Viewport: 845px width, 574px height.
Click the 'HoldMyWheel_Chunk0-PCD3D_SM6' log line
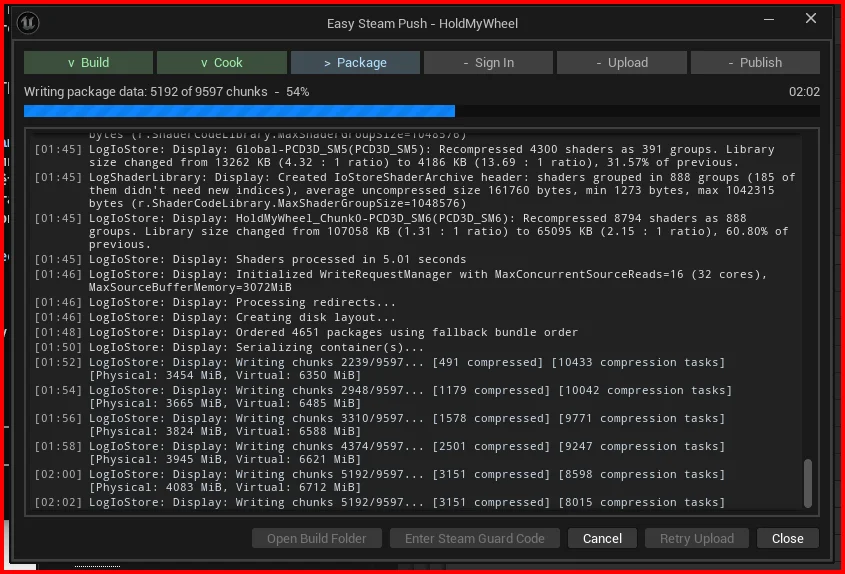pyautogui.click(x=412, y=231)
